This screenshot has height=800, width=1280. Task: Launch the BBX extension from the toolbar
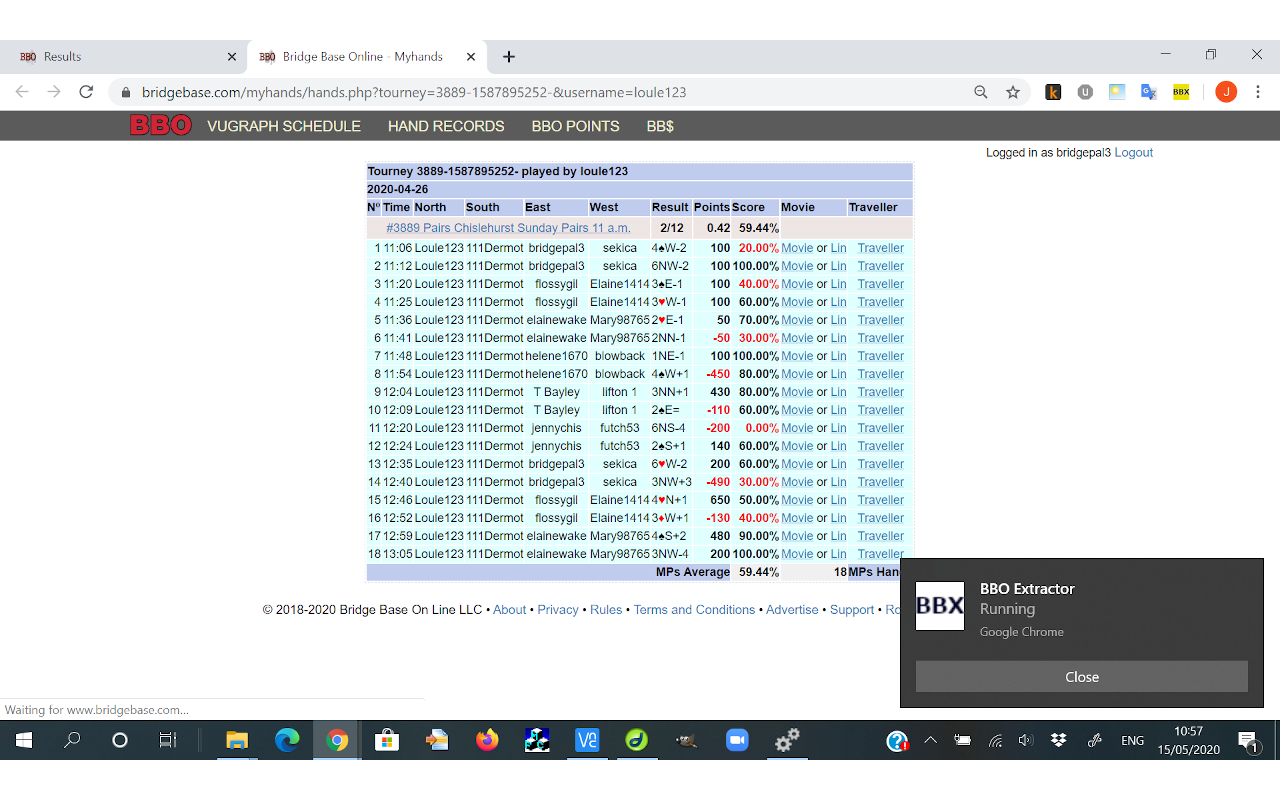point(1181,92)
